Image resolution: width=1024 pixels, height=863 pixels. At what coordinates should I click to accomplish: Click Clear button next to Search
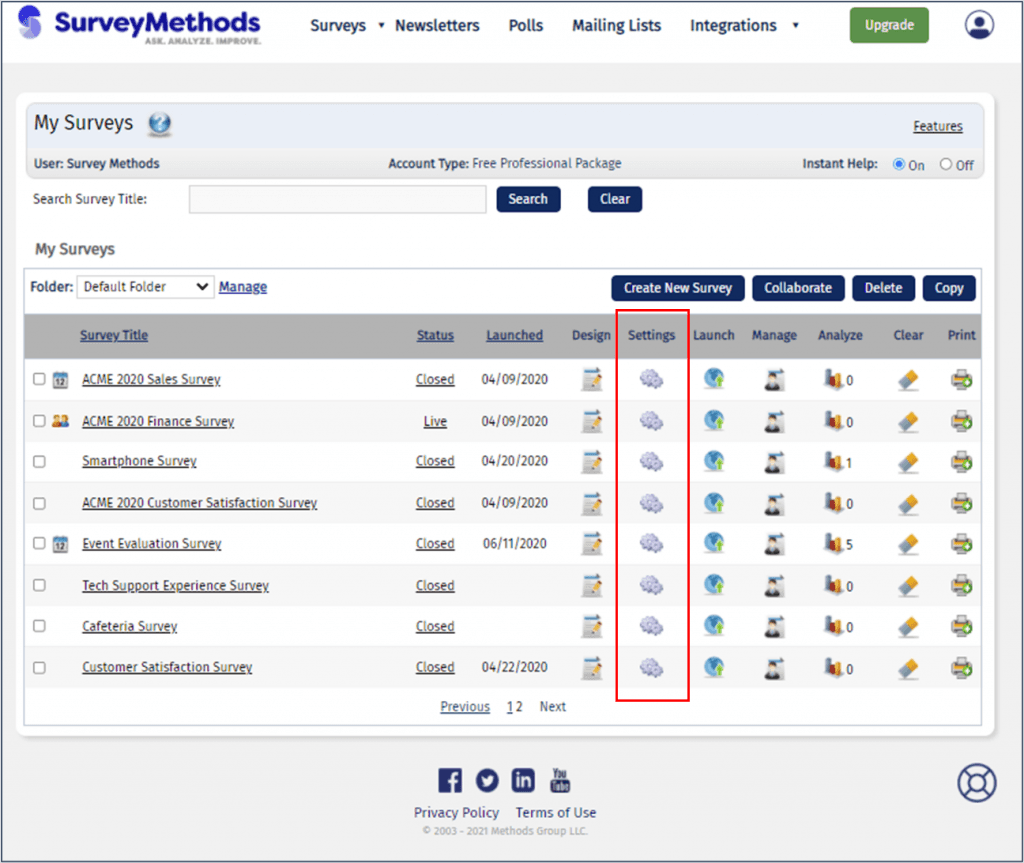pyautogui.click(x=615, y=199)
